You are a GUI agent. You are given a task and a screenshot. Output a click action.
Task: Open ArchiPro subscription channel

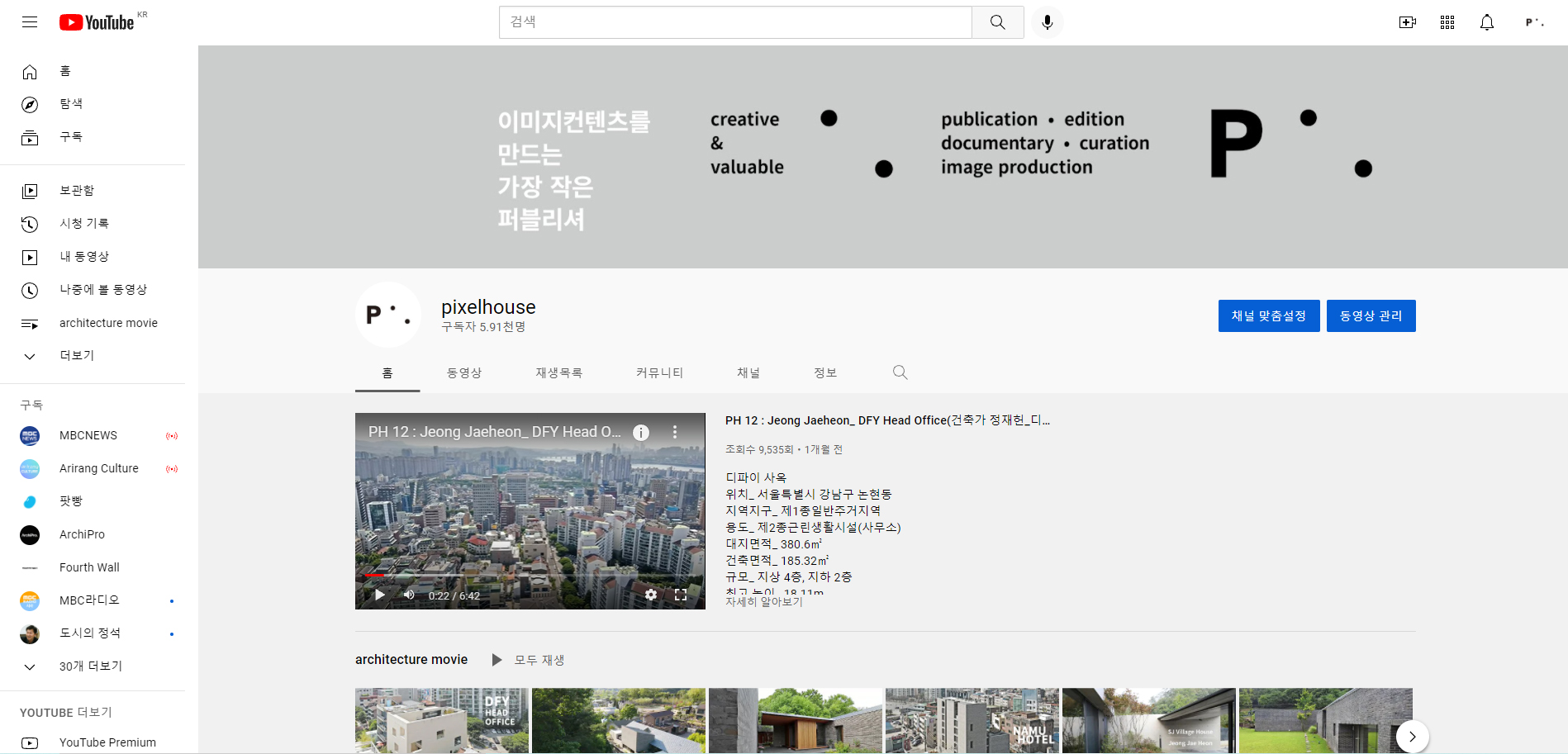pyautogui.click(x=93, y=534)
